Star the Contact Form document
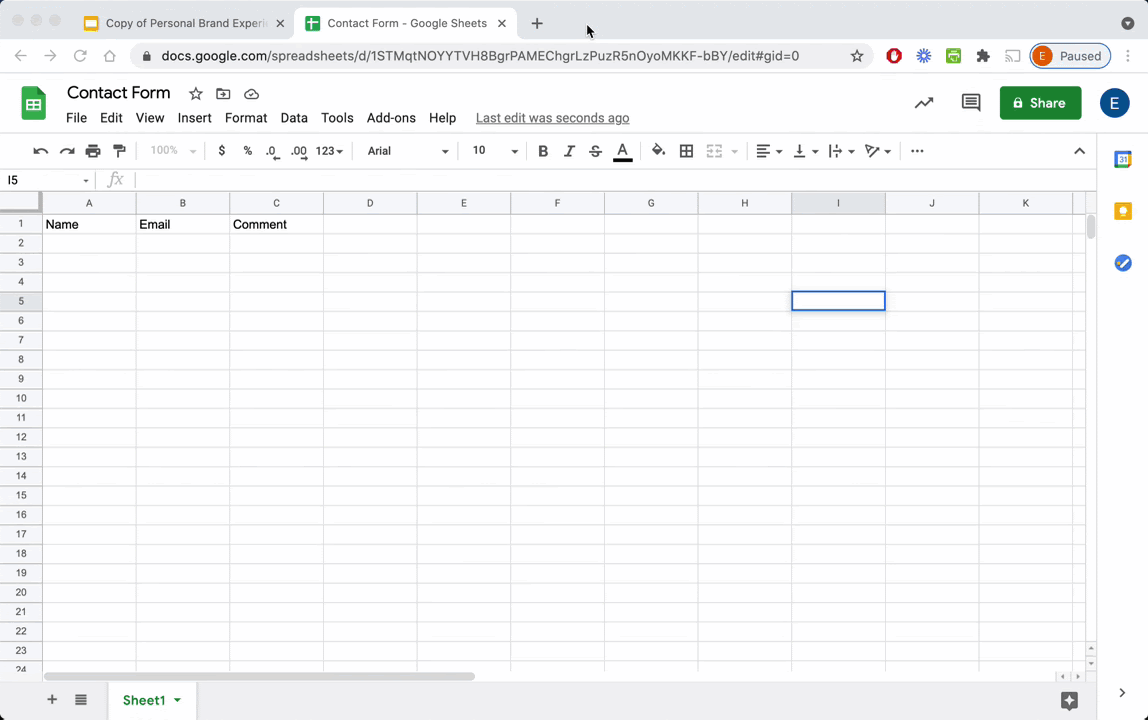The image size is (1148, 720). [x=195, y=94]
